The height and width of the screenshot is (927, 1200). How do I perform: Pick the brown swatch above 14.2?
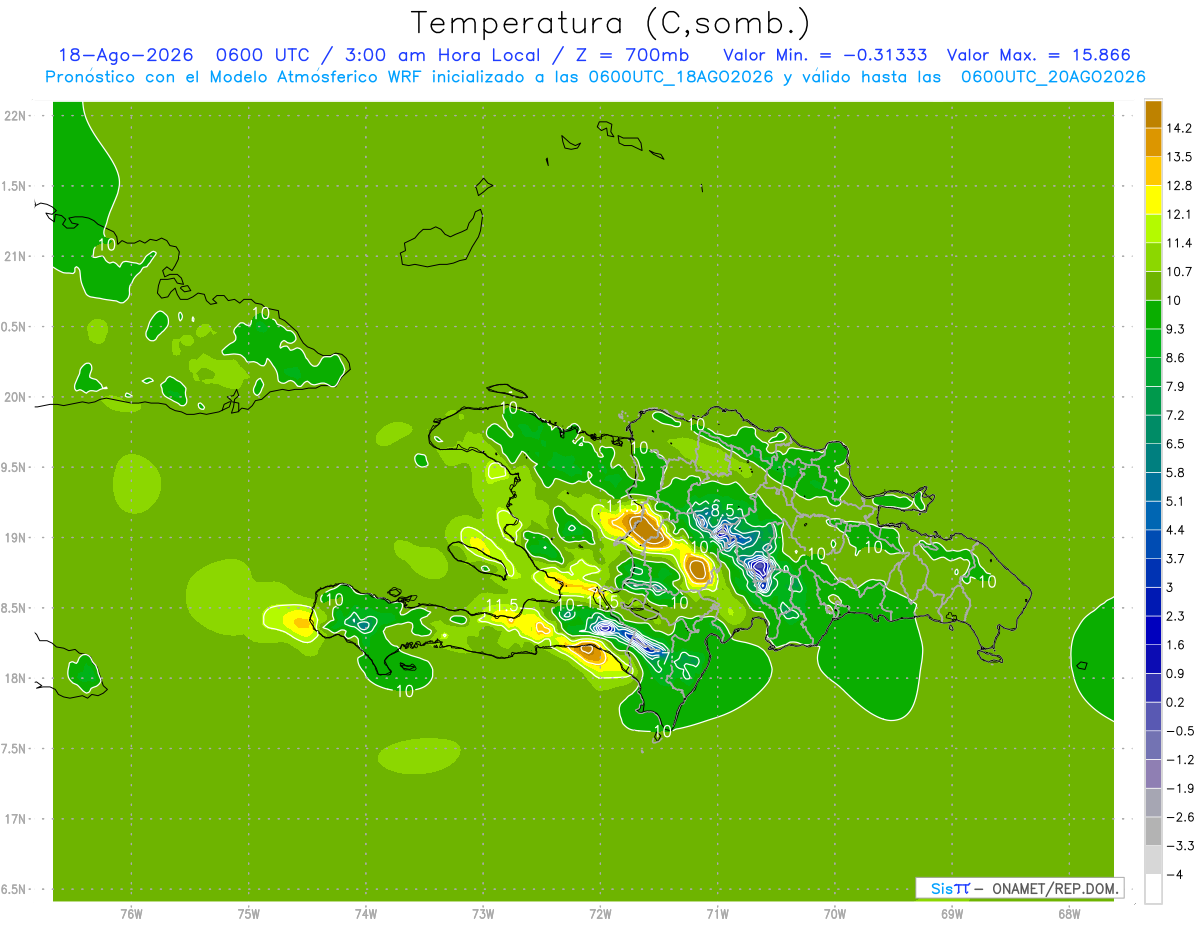click(1153, 113)
